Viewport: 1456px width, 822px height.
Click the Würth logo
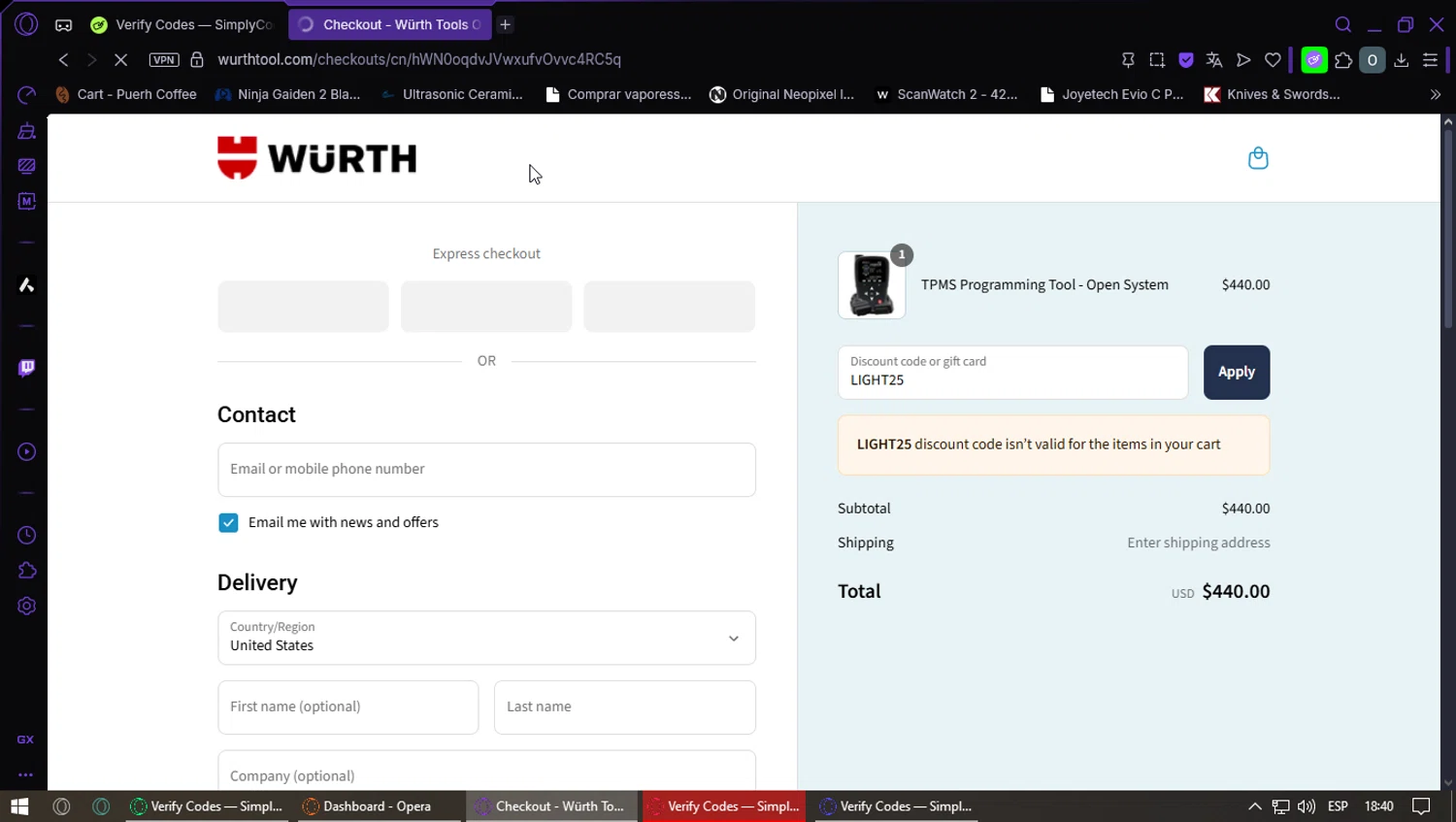coord(317,158)
